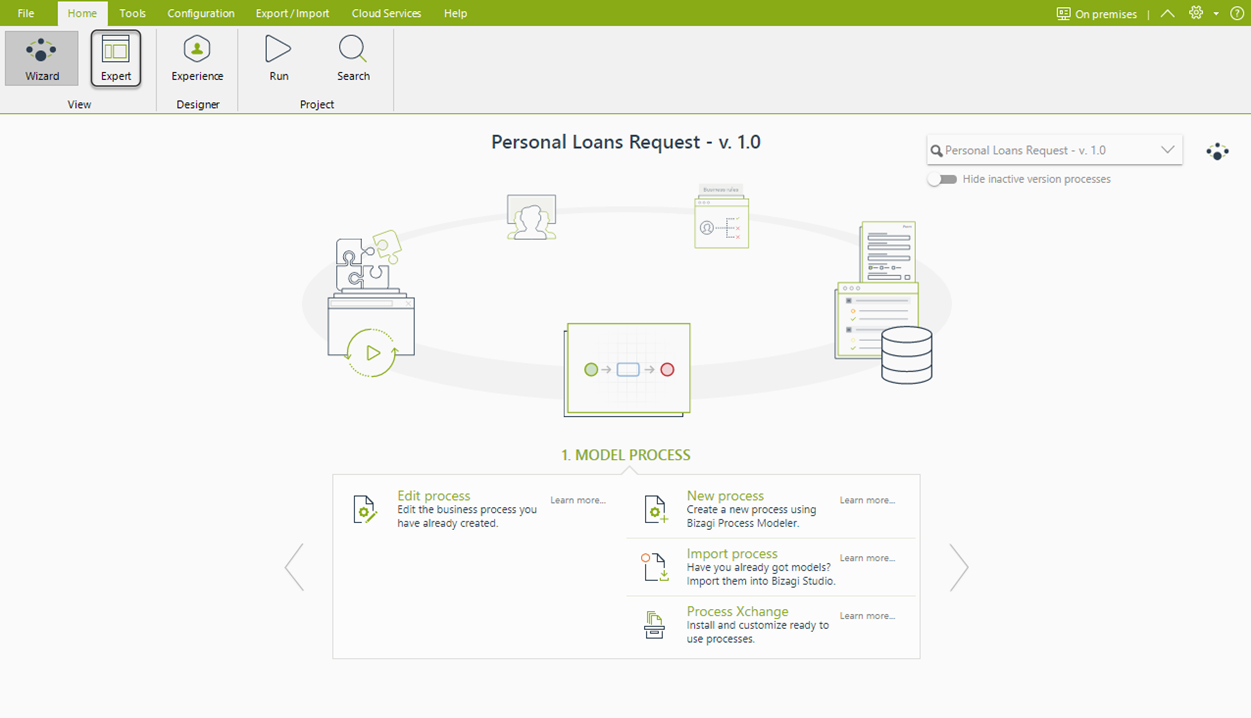Screen dimensions: 1251x718
Task: Open the Export / Import tab
Action: click(x=293, y=14)
